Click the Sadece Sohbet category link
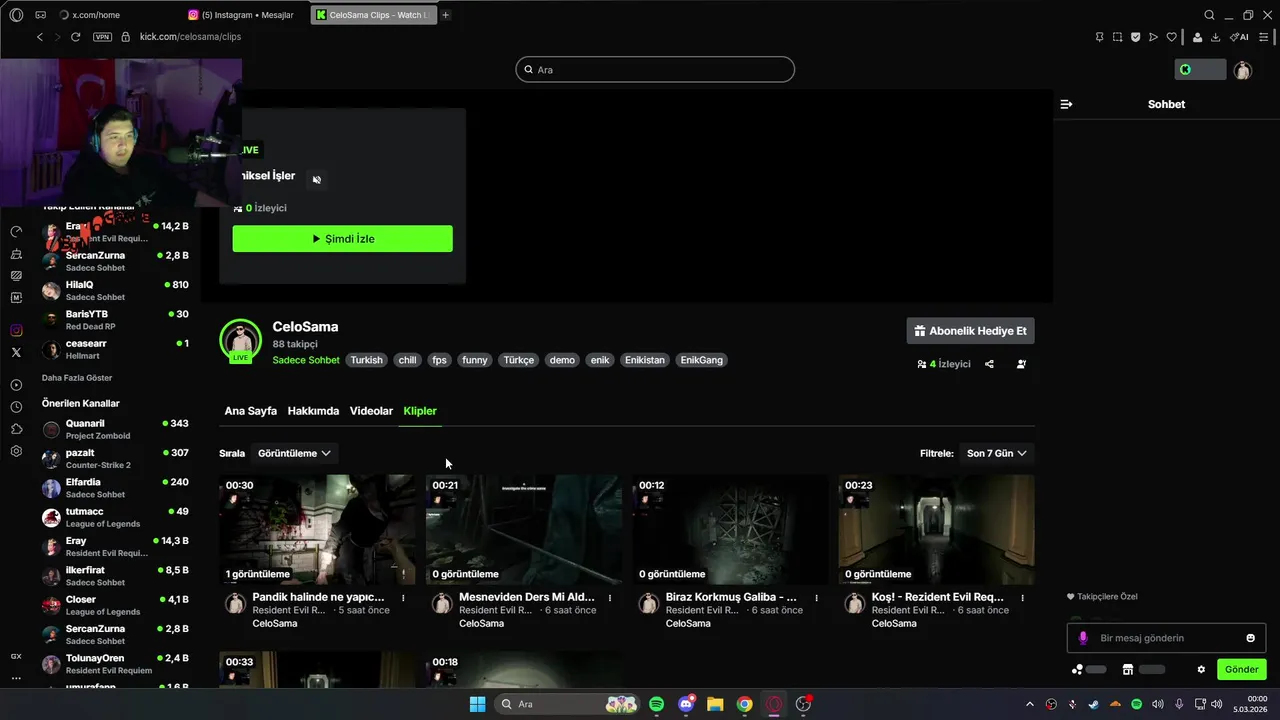The height and width of the screenshot is (720, 1280). [x=306, y=360]
